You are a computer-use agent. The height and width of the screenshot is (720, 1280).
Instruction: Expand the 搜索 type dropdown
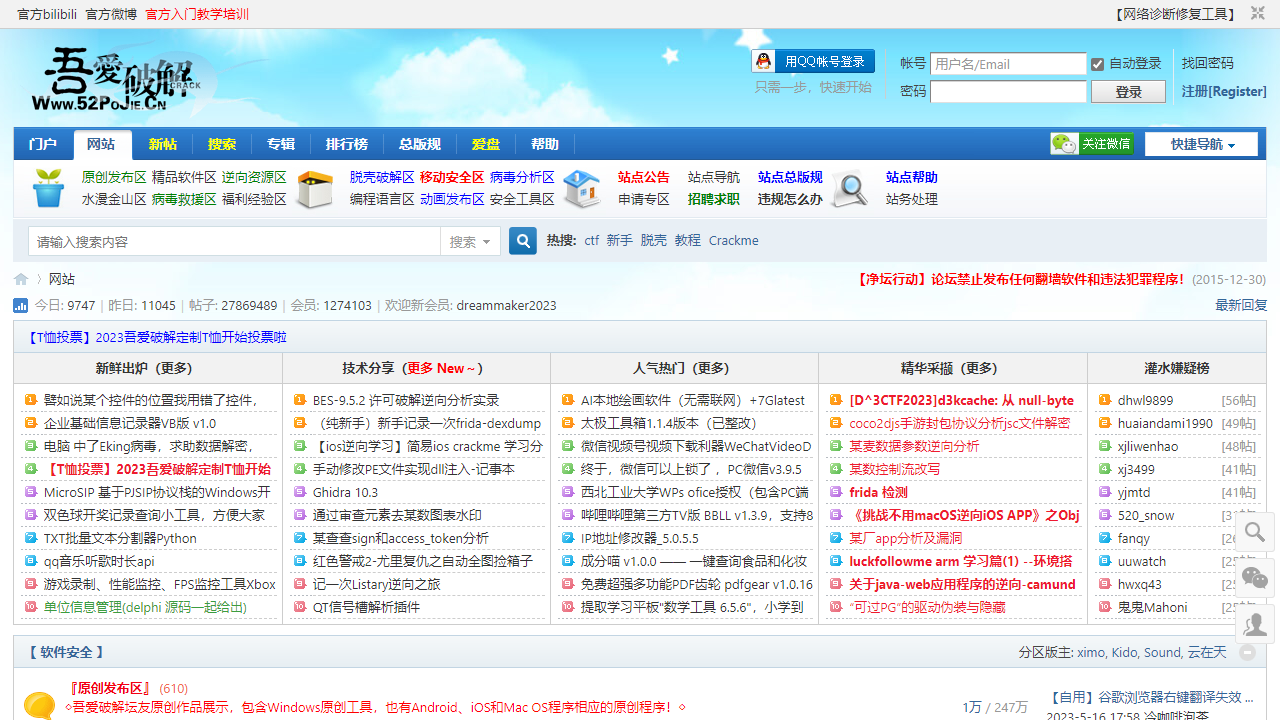470,241
